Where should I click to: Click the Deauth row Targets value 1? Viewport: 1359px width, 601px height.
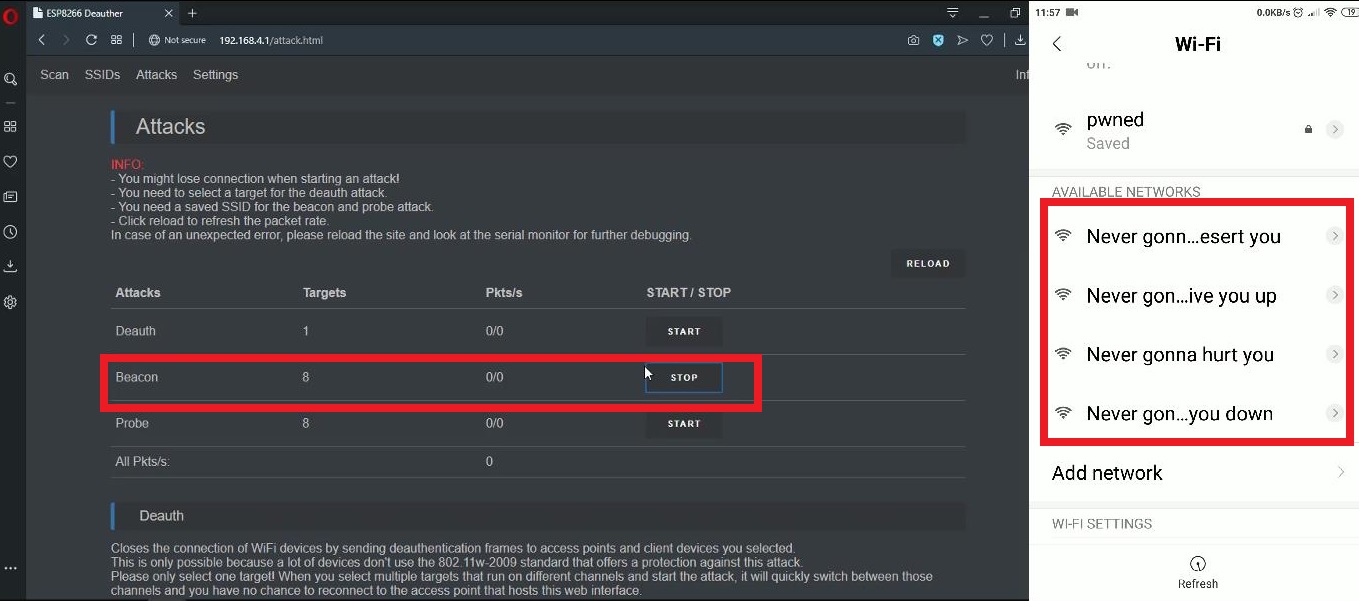click(x=306, y=331)
